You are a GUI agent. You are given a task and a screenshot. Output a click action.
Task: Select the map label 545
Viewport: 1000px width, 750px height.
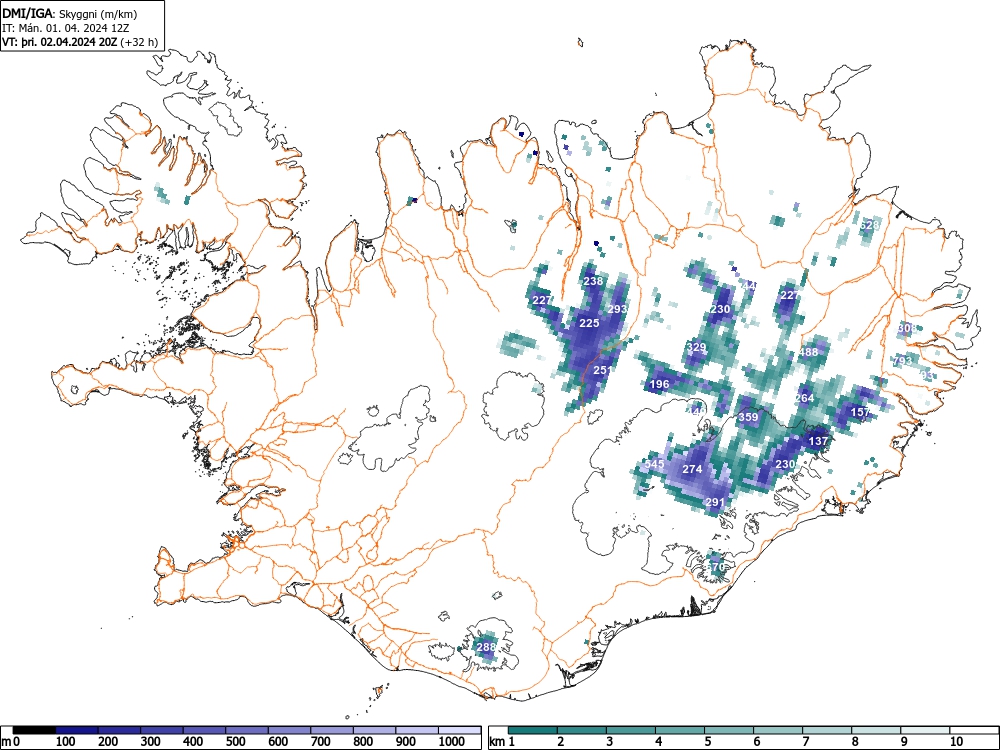click(654, 464)
